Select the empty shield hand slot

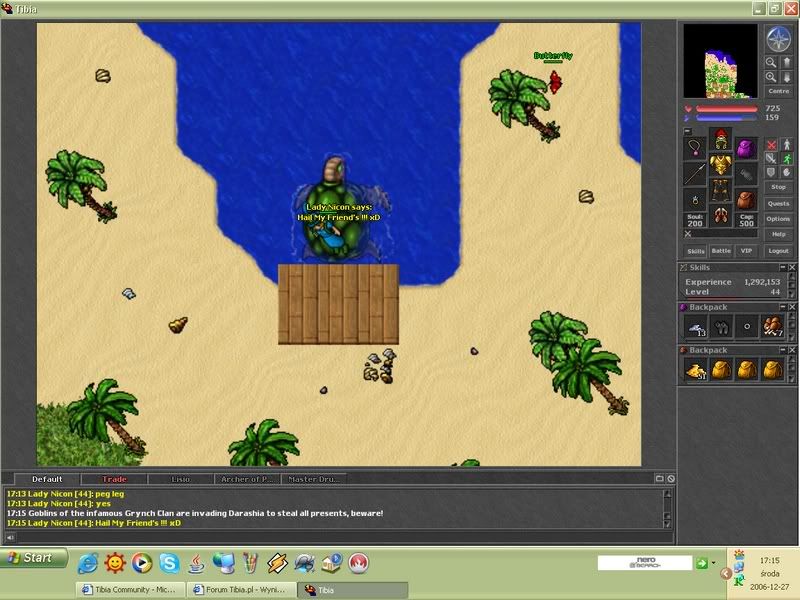(745, 174)
